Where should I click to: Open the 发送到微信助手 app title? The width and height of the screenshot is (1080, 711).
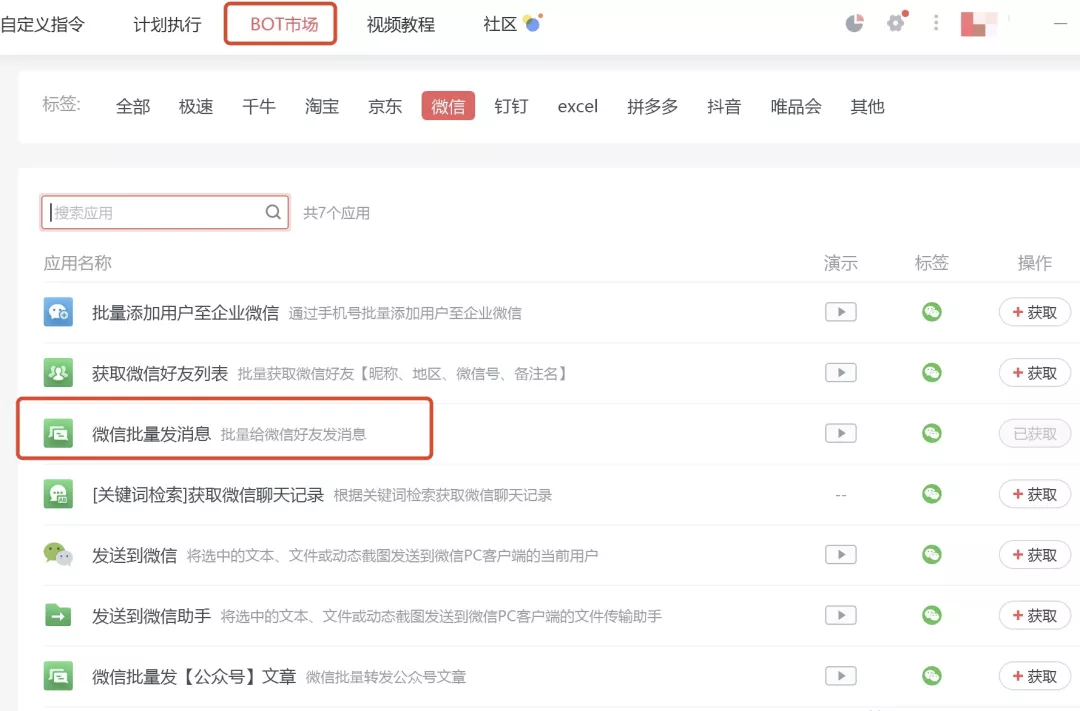(152, 616)
